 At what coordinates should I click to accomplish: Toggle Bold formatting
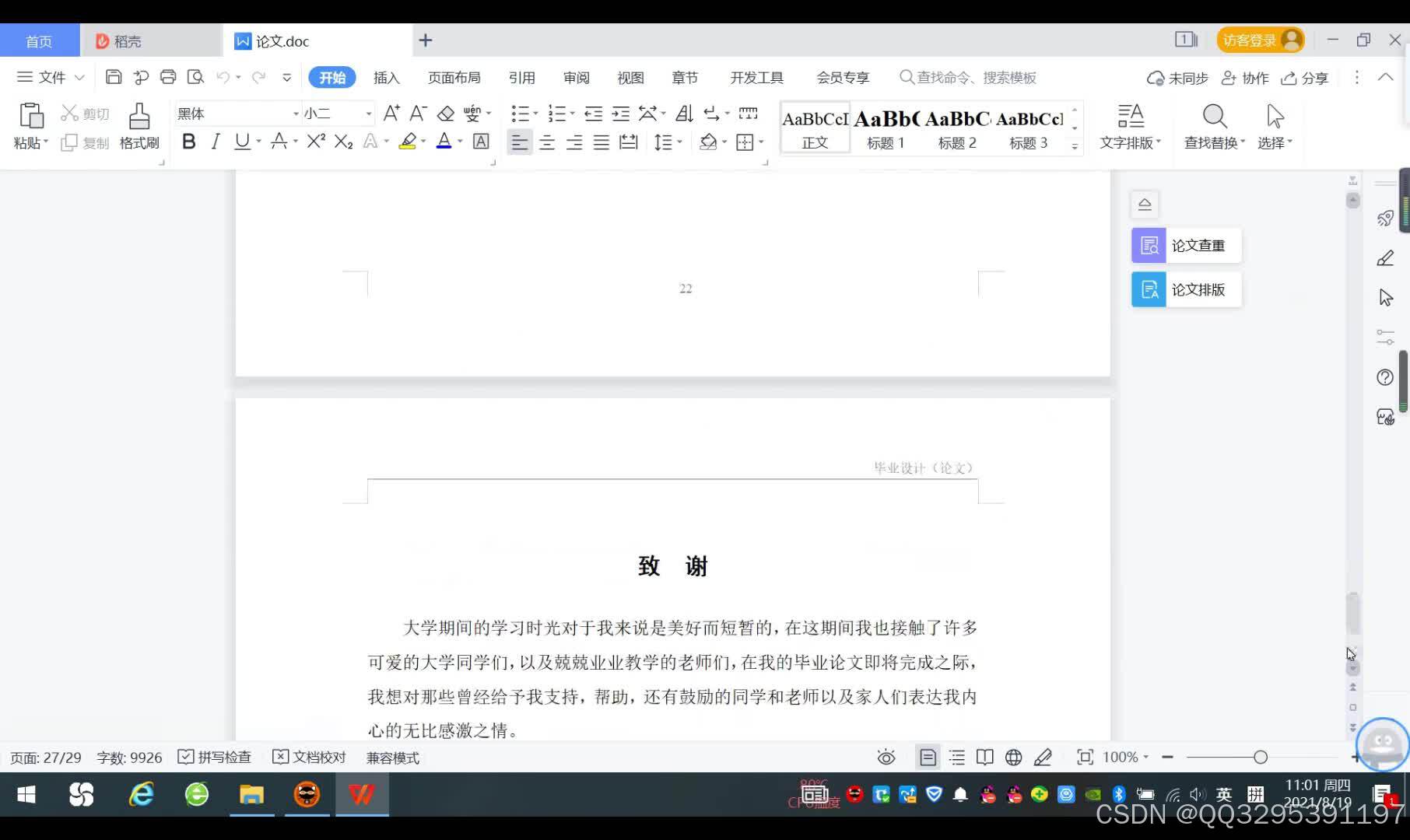point(188,142)
